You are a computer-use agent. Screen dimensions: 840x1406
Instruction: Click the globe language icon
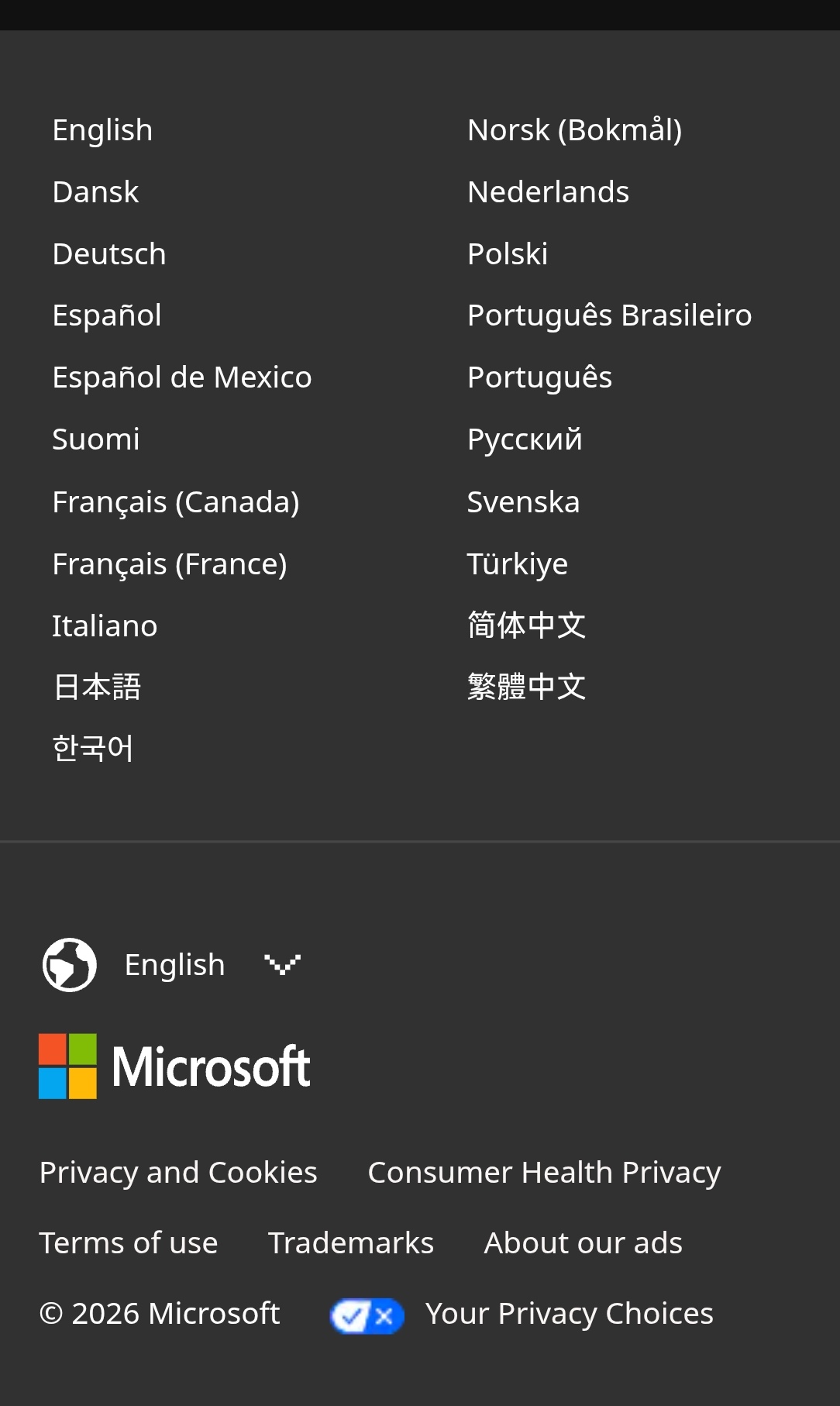[70, 965]
